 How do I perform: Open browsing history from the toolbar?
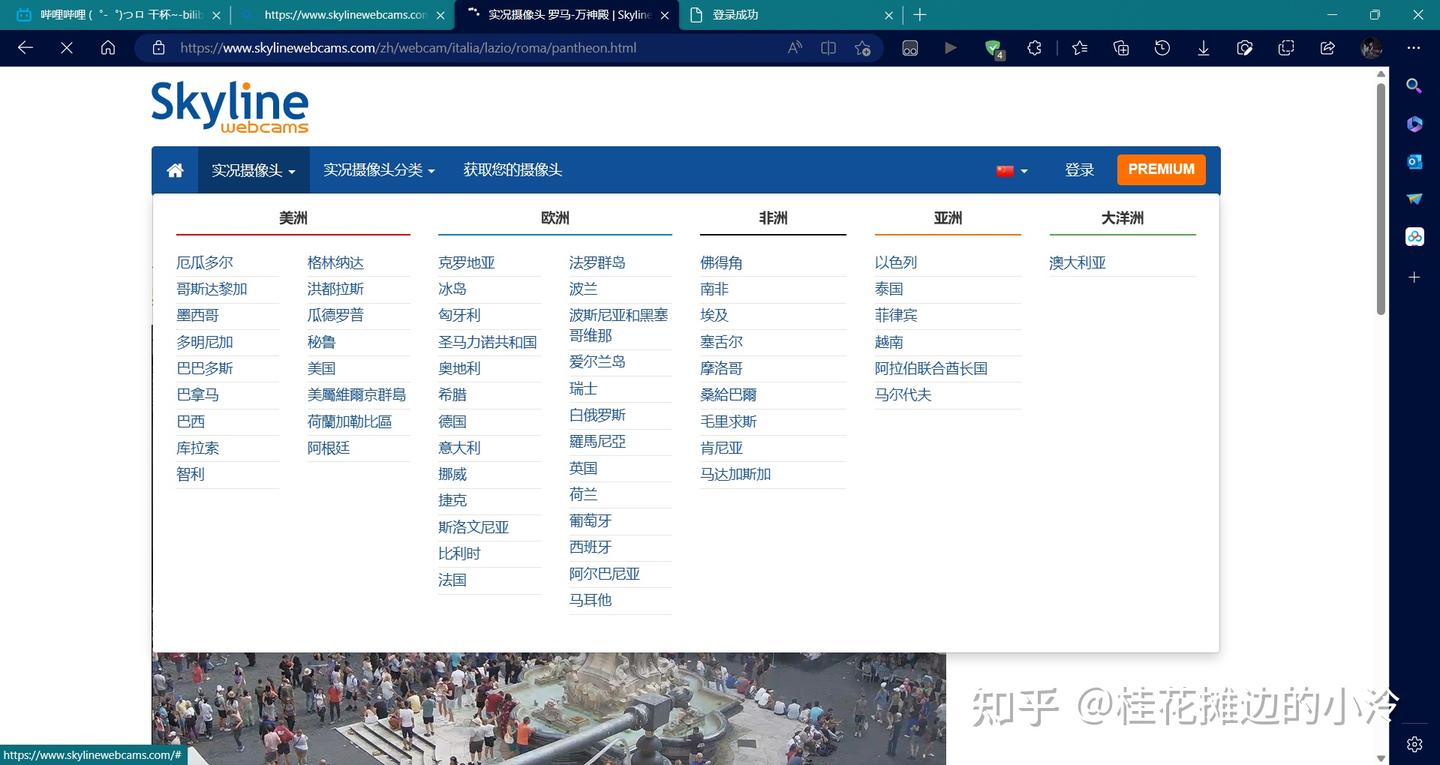point(1161,47)
